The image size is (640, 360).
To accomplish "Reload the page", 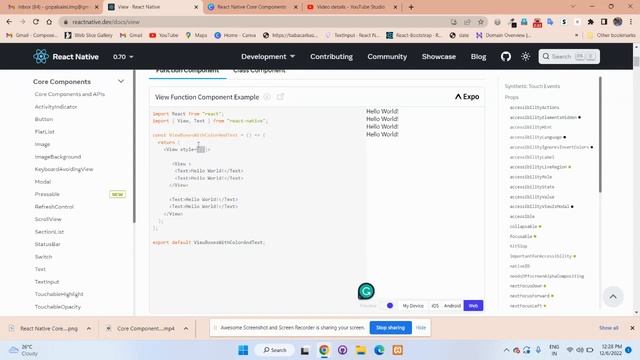I will click(x=36, y=22).
